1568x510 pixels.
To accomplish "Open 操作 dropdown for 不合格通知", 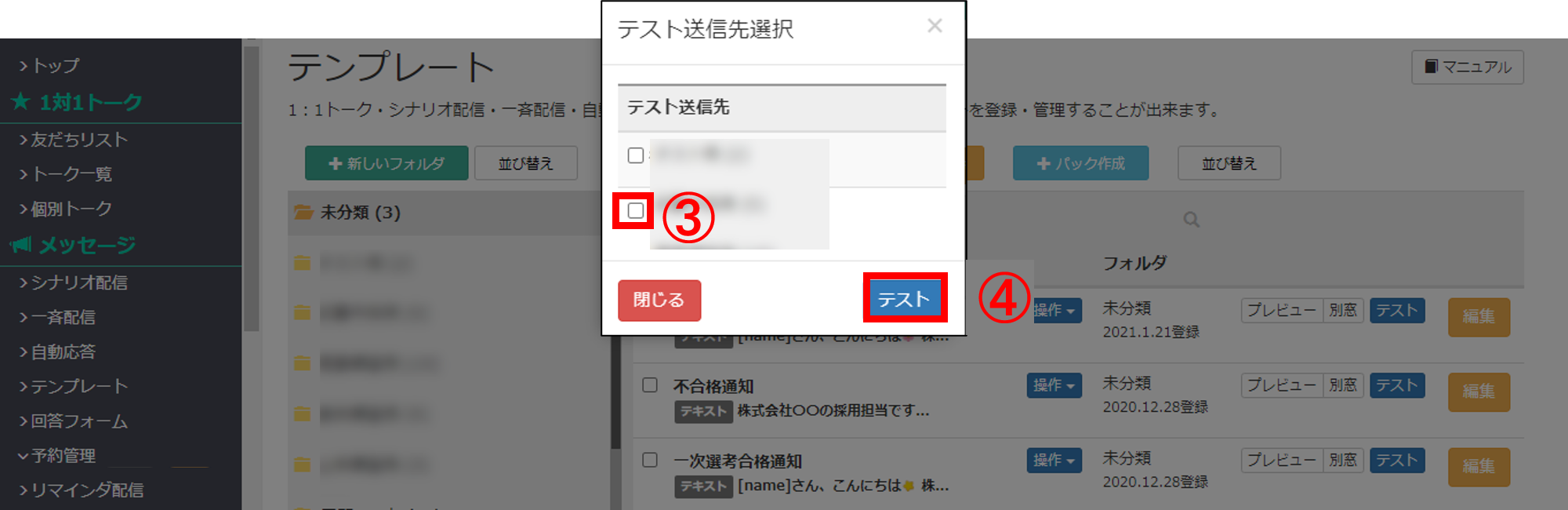I will (x=1054, y=385).
